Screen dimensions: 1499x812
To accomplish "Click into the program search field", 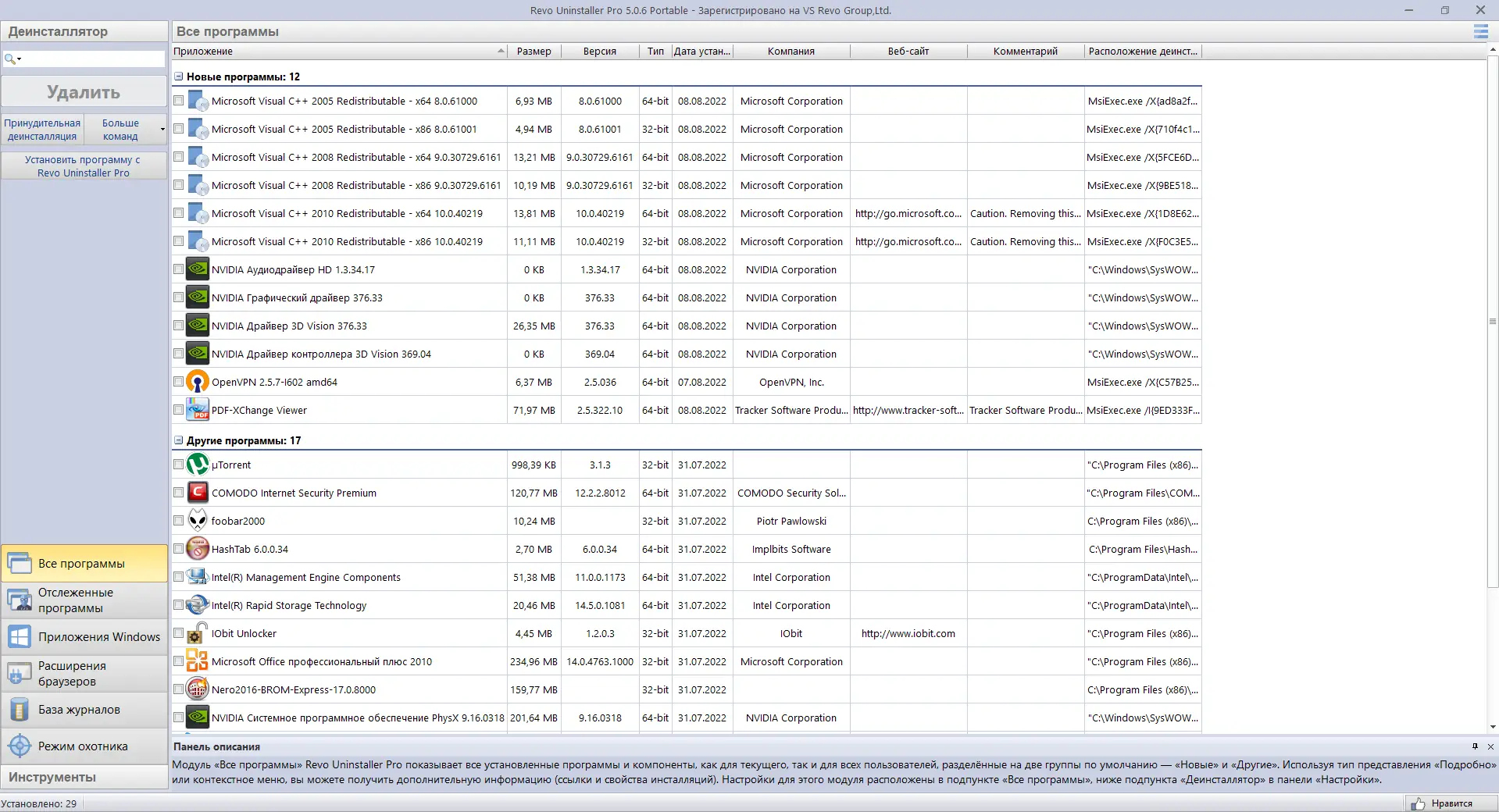I will click(x=92, y=59).
